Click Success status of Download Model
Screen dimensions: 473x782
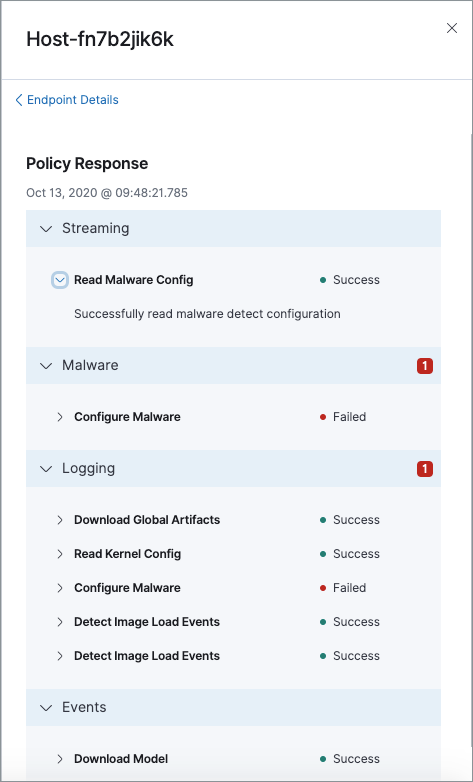pos(350,759)
